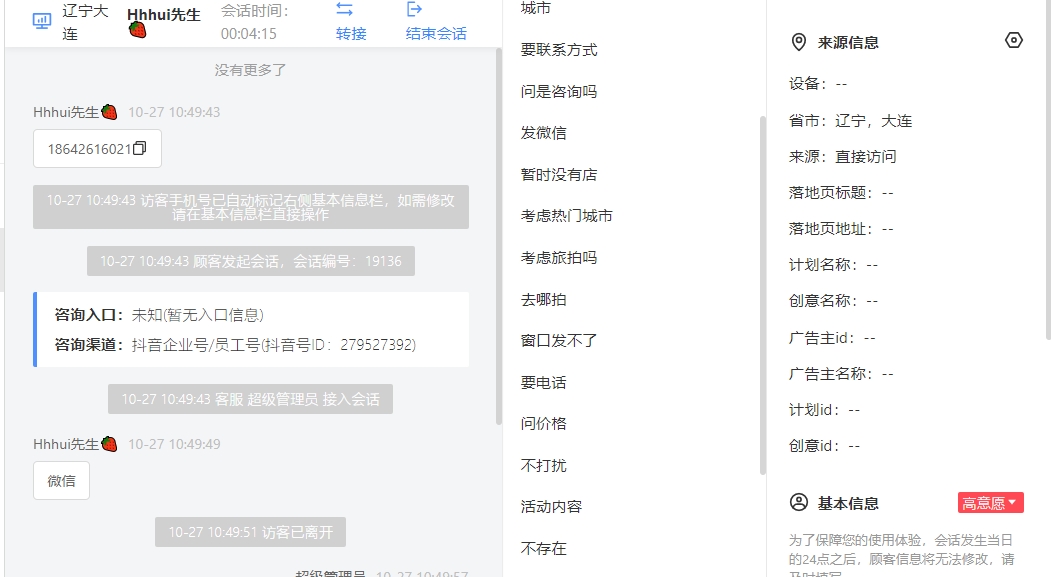Click the 设备 field in source info
Viewport: 1051px width, 577px height.
tap(818, 84)
